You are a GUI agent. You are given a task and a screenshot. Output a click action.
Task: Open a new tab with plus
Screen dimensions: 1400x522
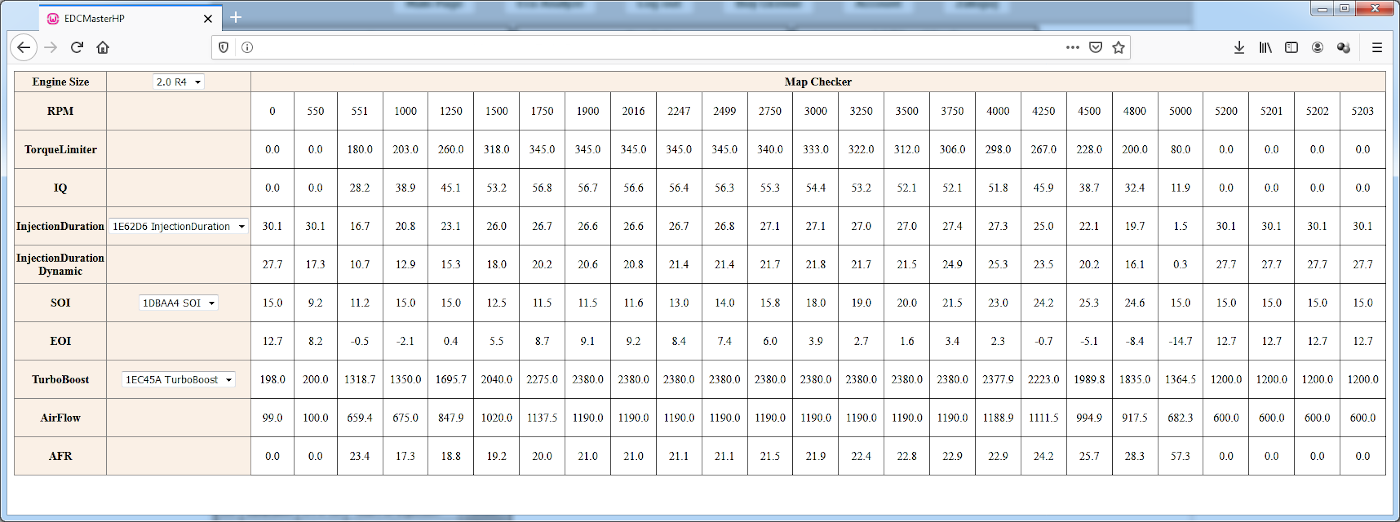point(236,17)
